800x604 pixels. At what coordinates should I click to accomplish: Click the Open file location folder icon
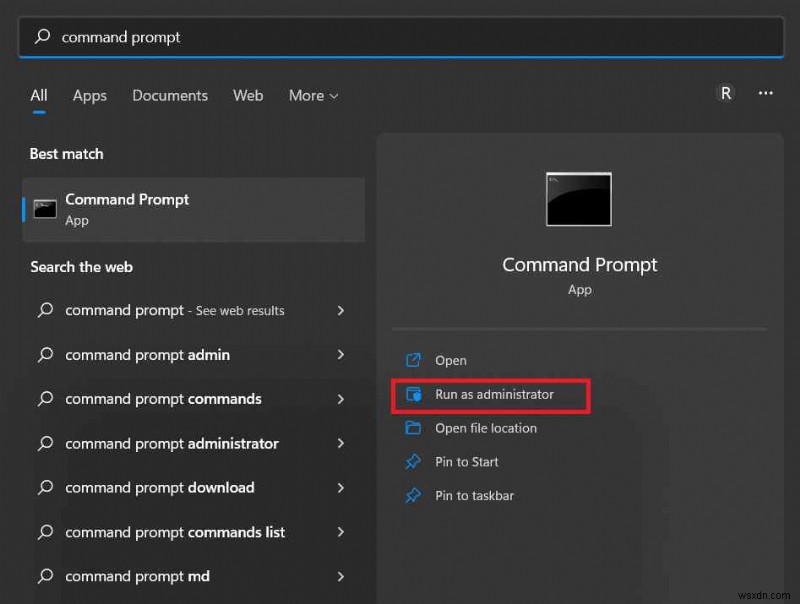tap(413, 428)
